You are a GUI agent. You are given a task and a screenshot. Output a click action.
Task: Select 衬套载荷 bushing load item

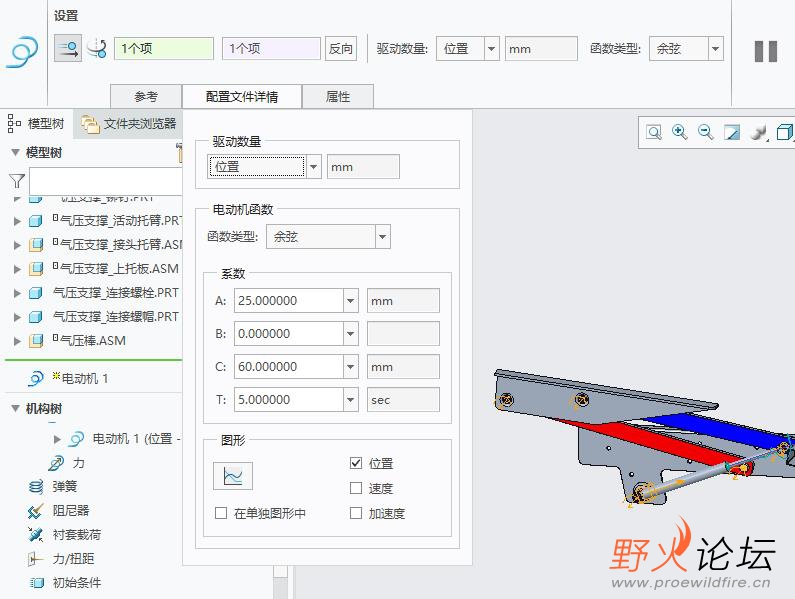[x=77, y=535]
